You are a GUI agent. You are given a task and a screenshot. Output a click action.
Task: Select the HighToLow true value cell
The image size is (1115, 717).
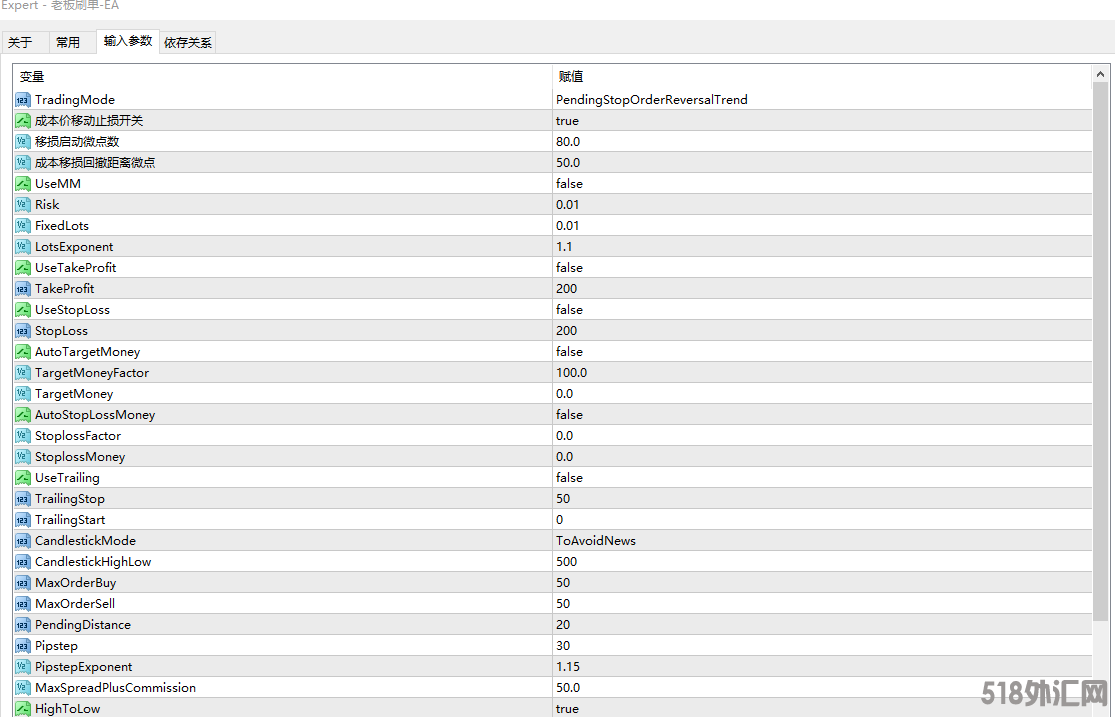click(x=822, y=708)
